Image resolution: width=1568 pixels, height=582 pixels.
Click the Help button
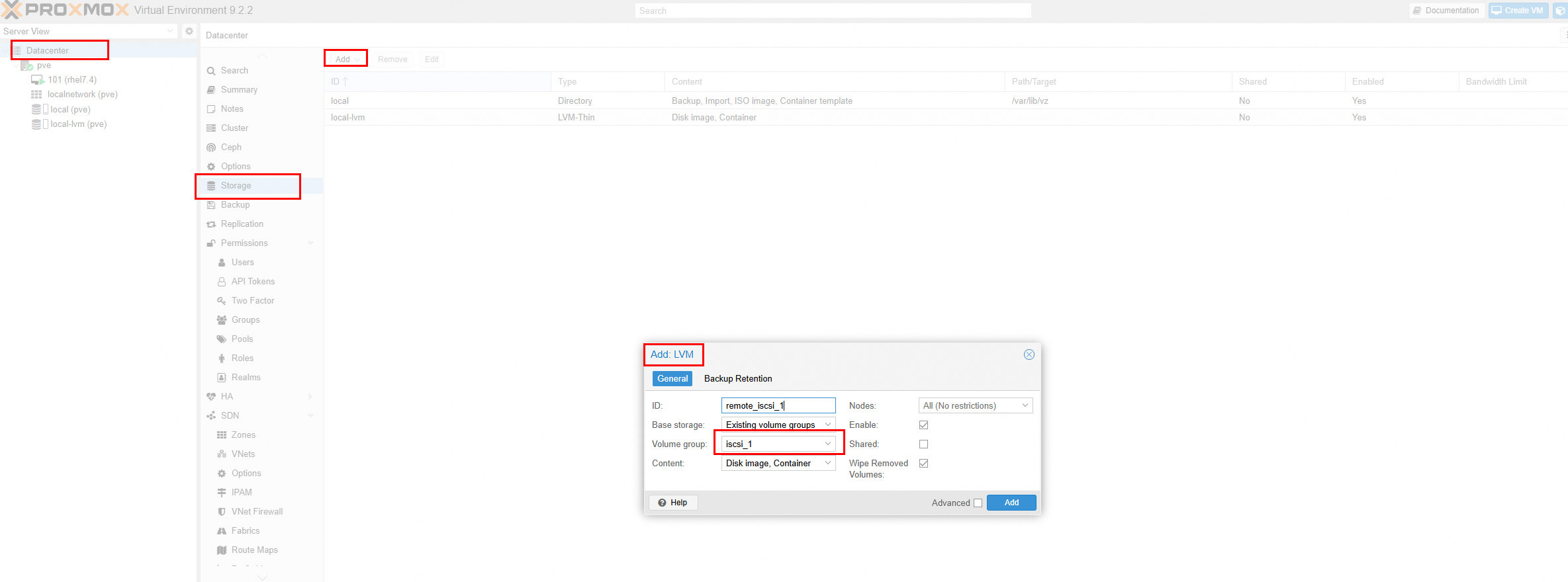[x=673, y=503]
